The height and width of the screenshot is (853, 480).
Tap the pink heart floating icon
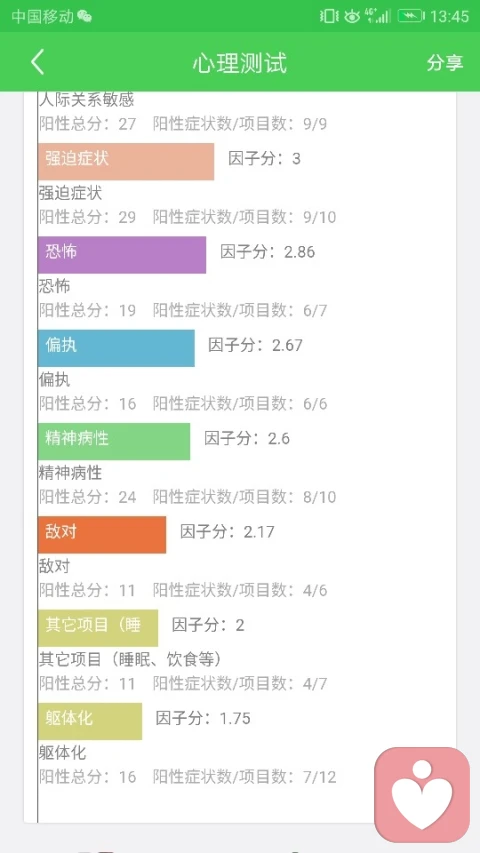[422, 795]
